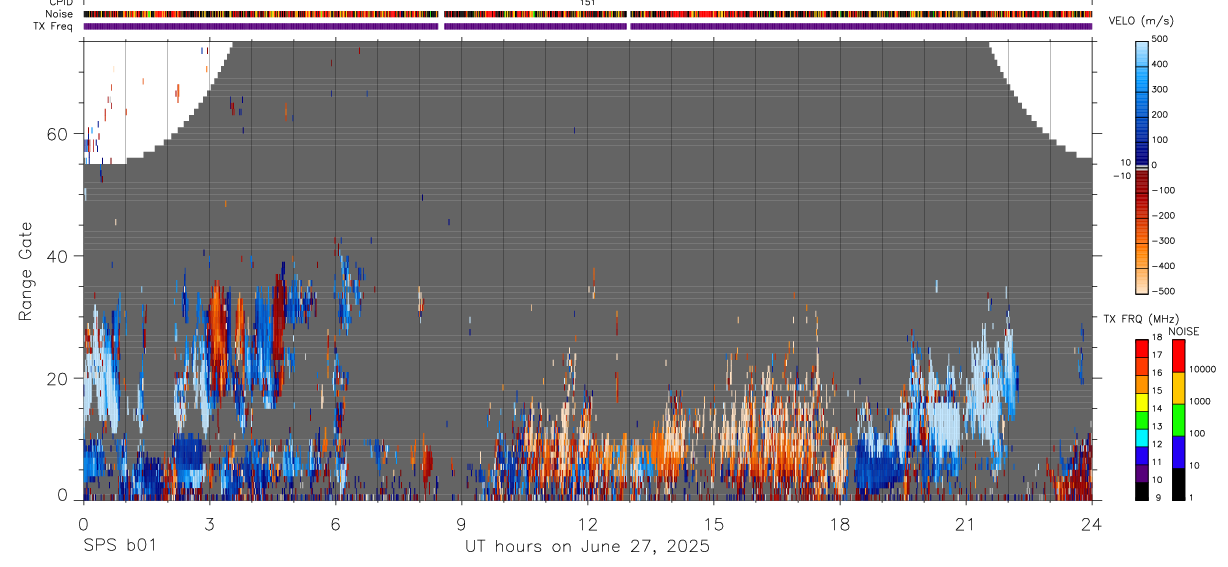Click the 18 UT hour tick label
1228x567 pixels.
point(839,523)
